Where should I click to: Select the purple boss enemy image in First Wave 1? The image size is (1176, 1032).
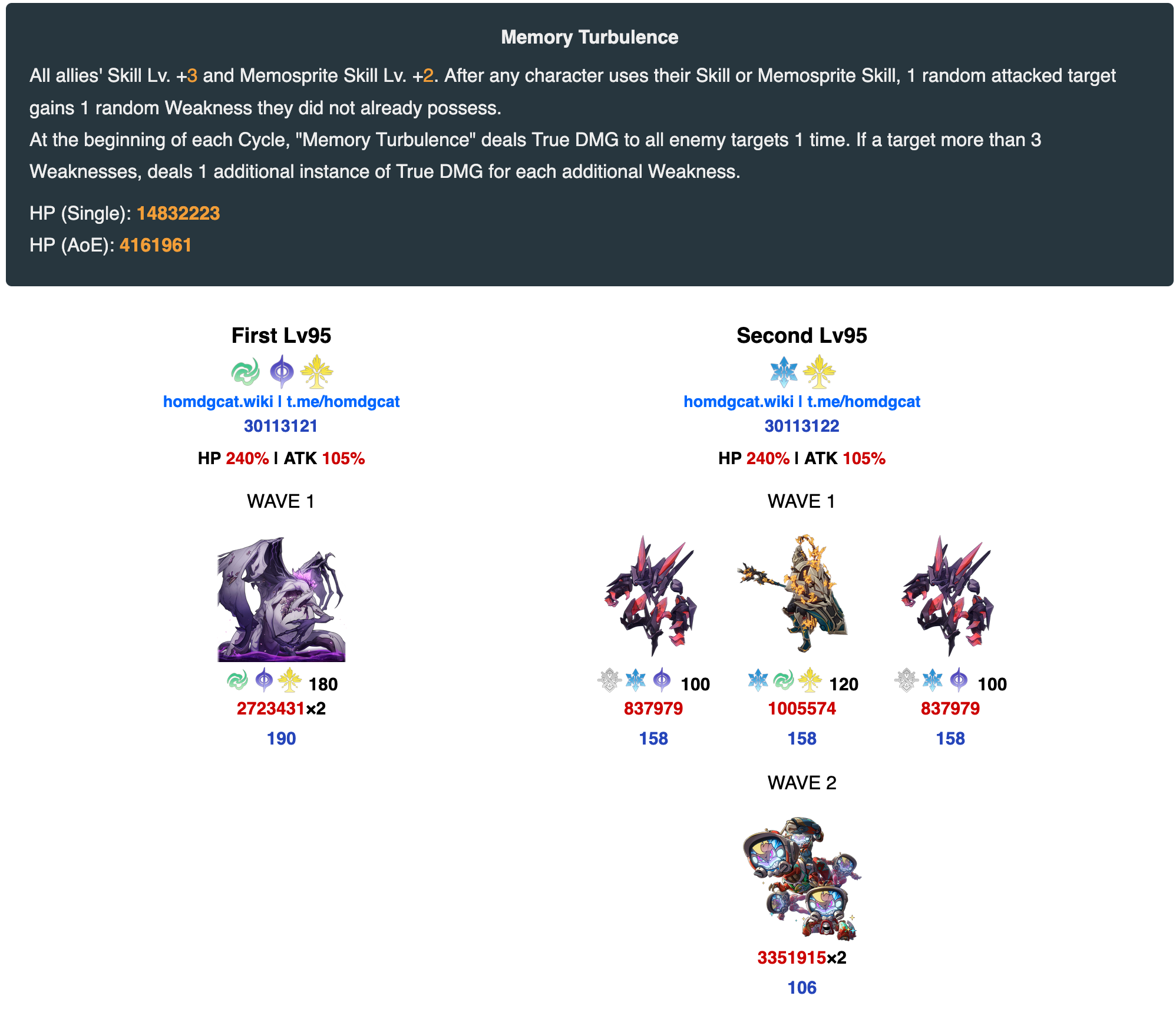[x=282, y=599]
